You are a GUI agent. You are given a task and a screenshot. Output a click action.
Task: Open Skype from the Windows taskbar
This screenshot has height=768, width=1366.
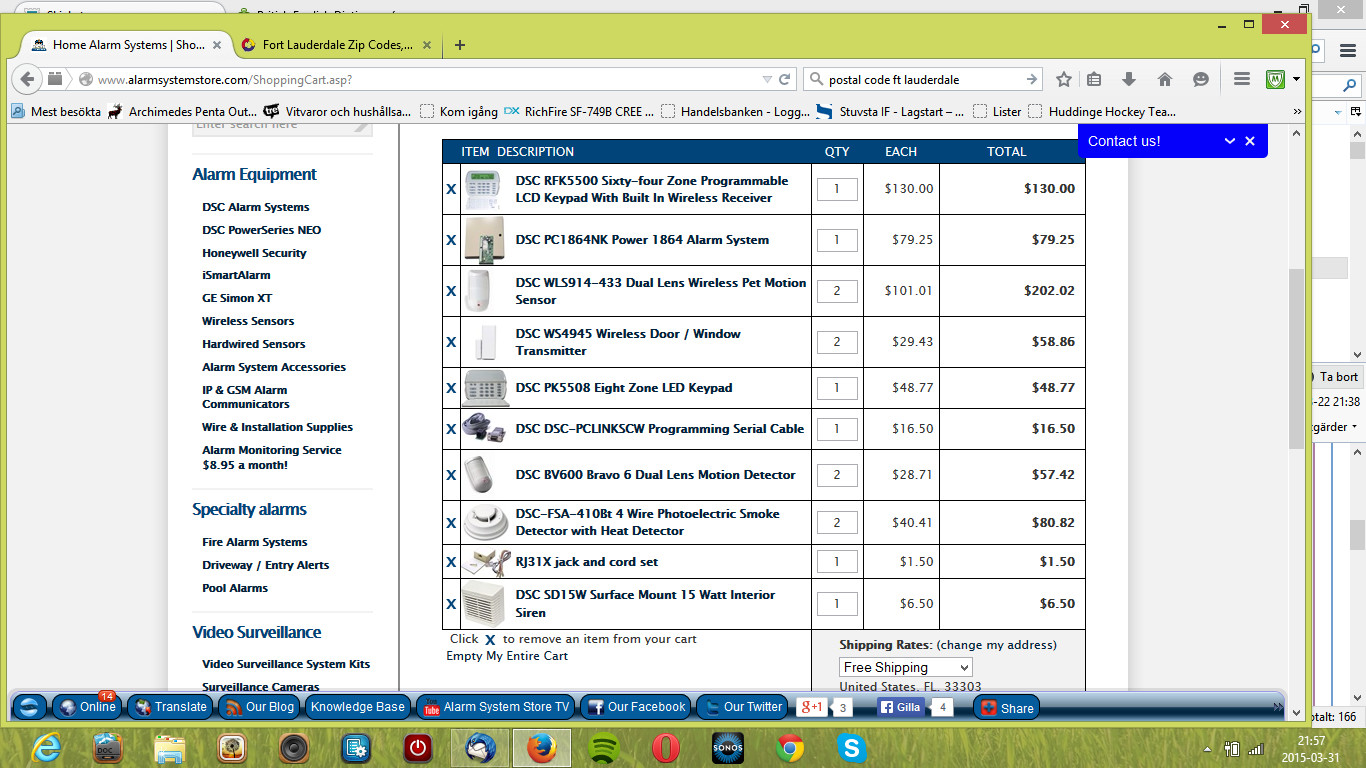(852, 747)
